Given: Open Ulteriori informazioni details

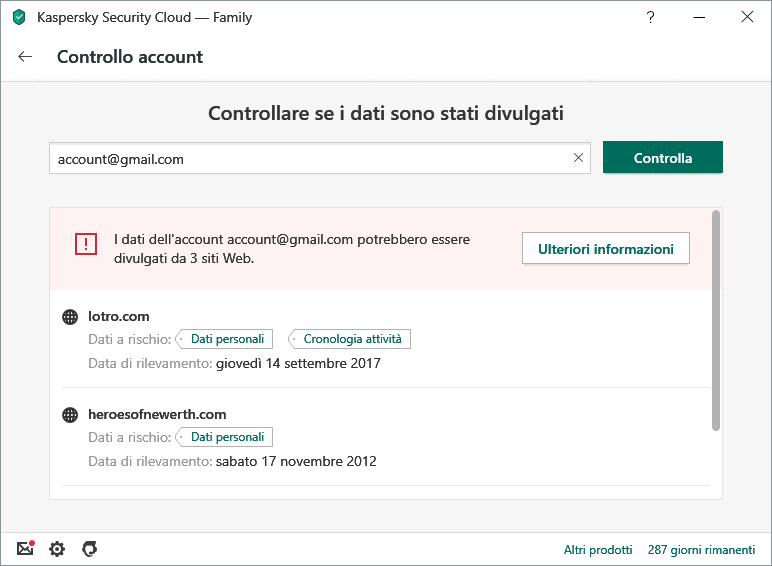Looking at the screenshot, I should pos(605,249).
